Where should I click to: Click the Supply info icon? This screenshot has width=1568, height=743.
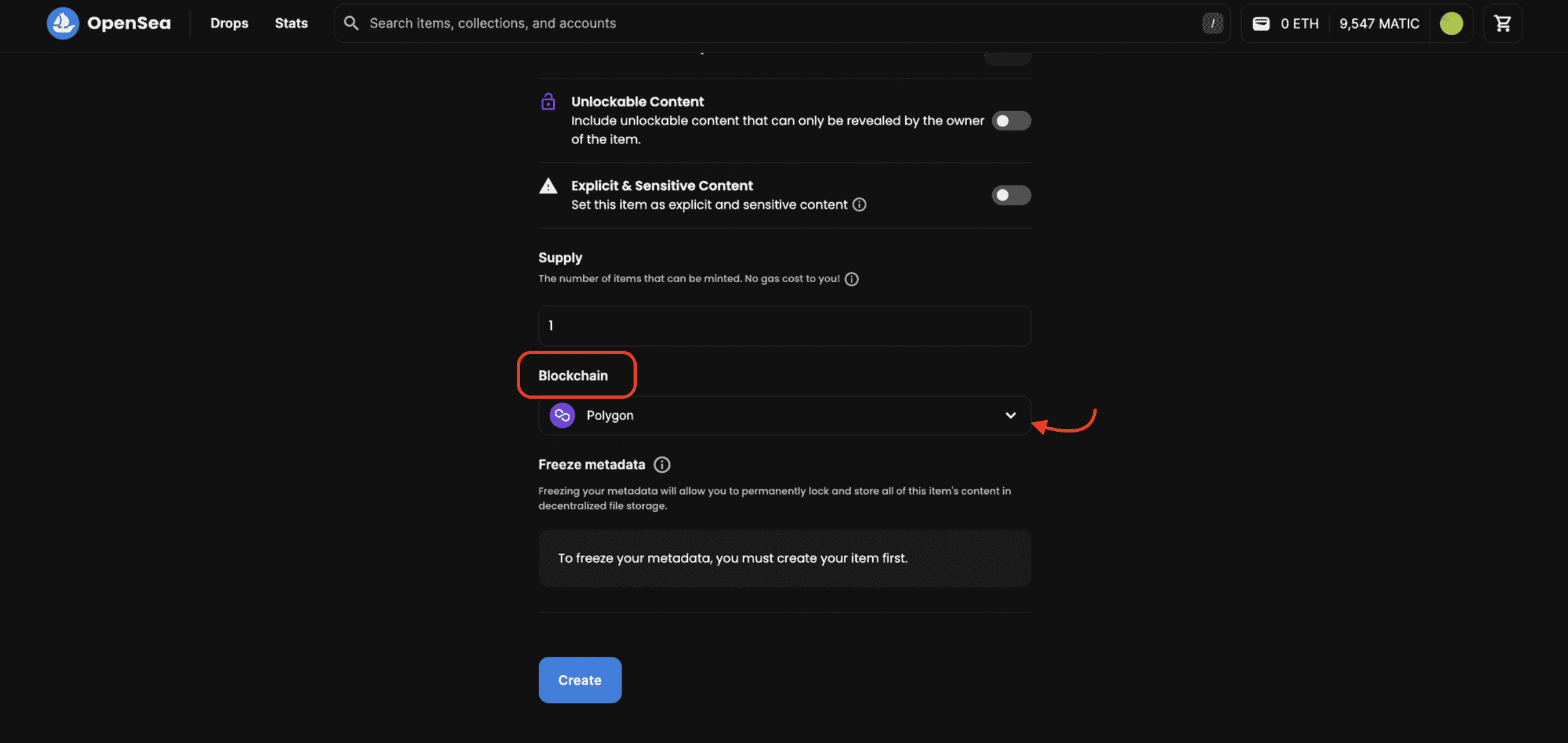[851, 279]
